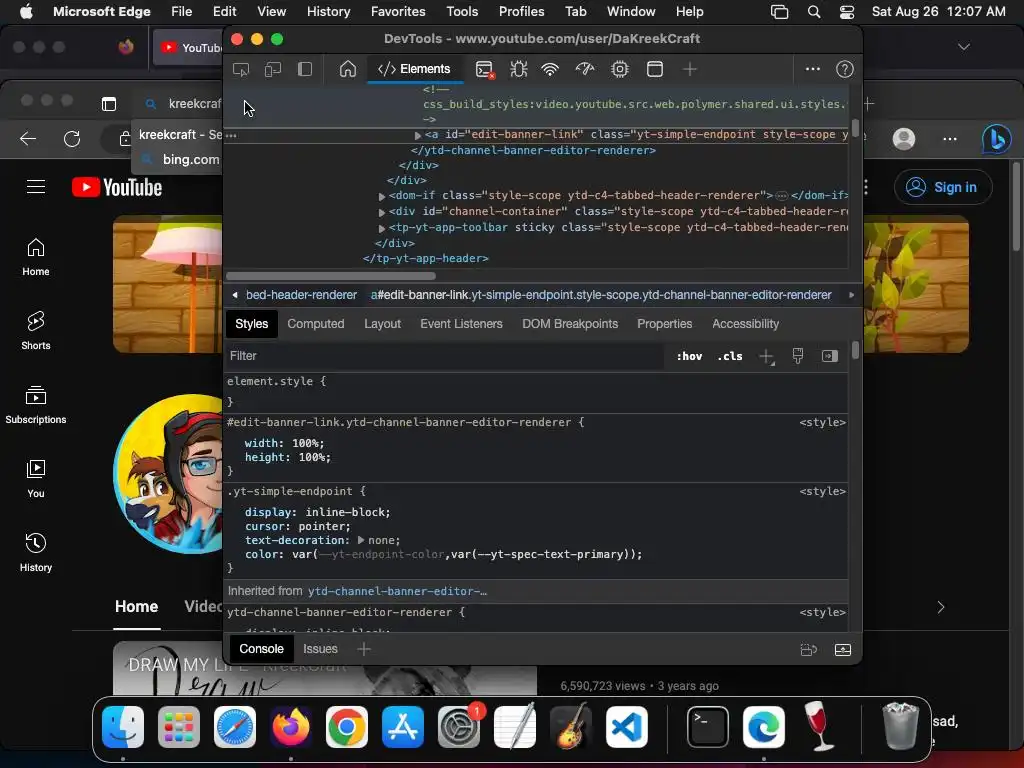1024x768 pixels.
Task: Reload the page in Edge browser
Action: pyautogui.click(x=72, y=138)
